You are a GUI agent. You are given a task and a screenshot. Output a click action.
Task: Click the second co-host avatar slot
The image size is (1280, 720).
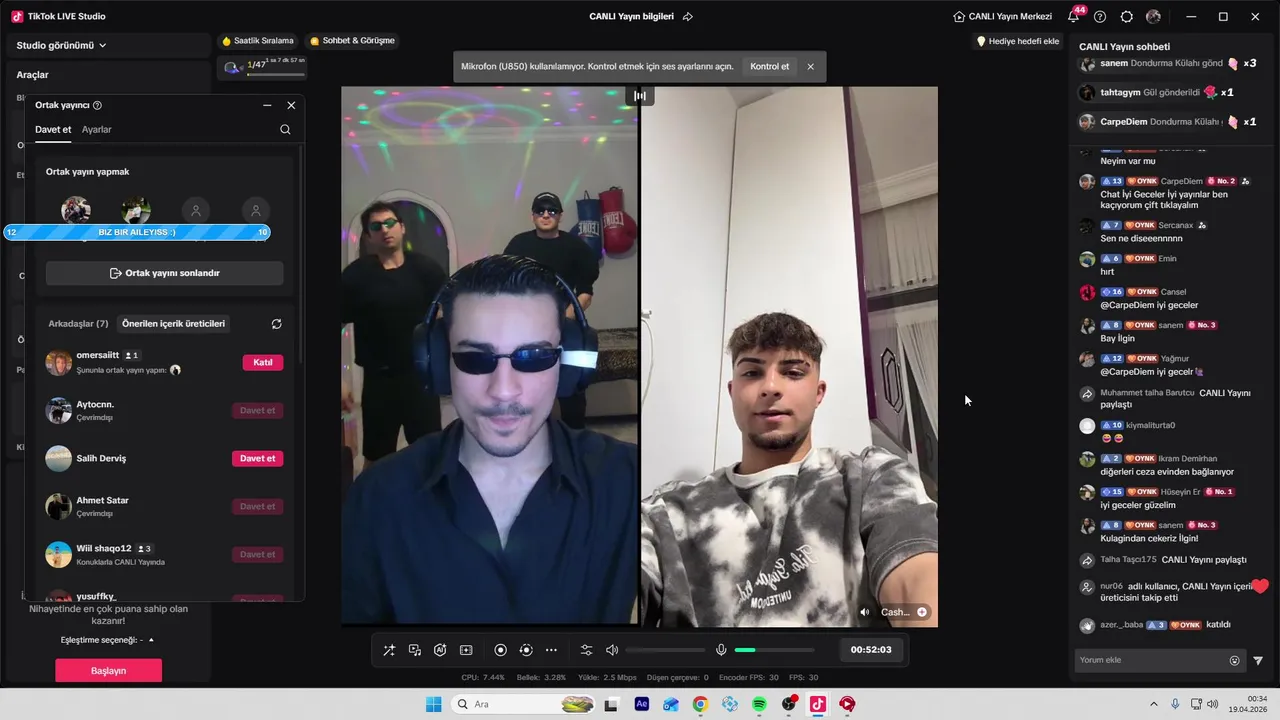(x=136, y=211)
